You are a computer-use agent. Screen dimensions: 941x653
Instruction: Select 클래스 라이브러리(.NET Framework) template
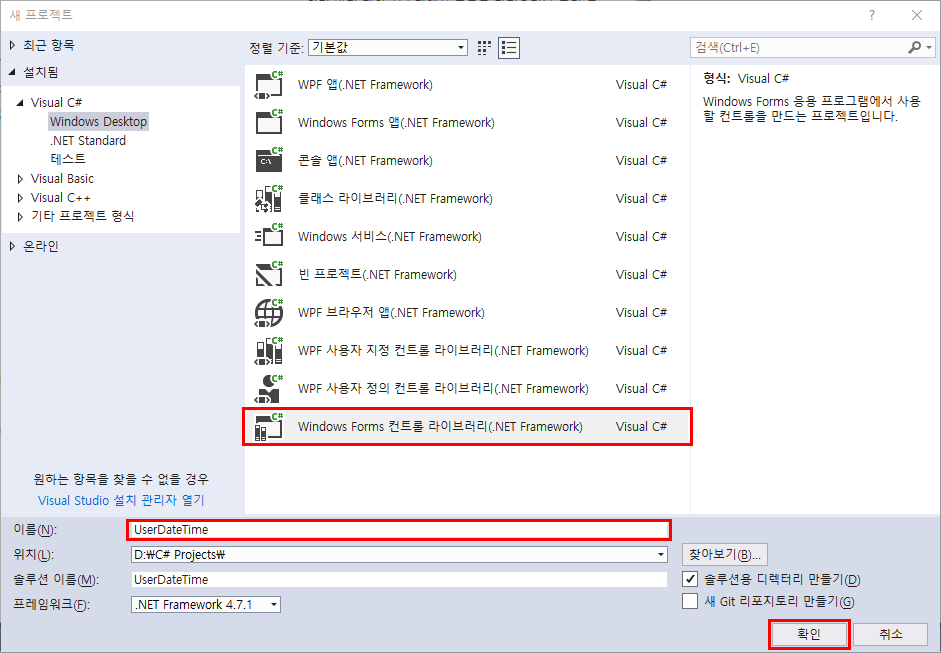pos(467,199)
